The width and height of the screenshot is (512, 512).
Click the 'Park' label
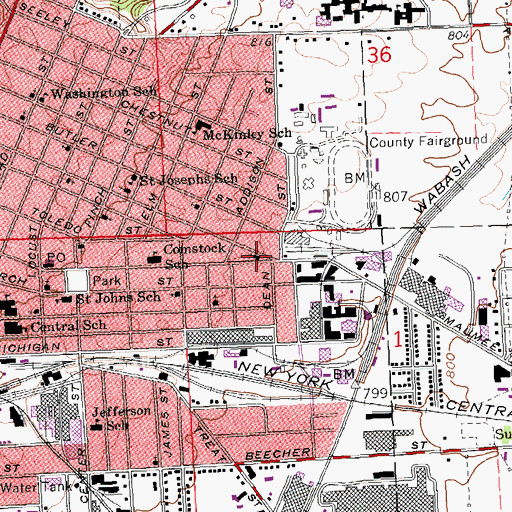[x=107, y=280]
